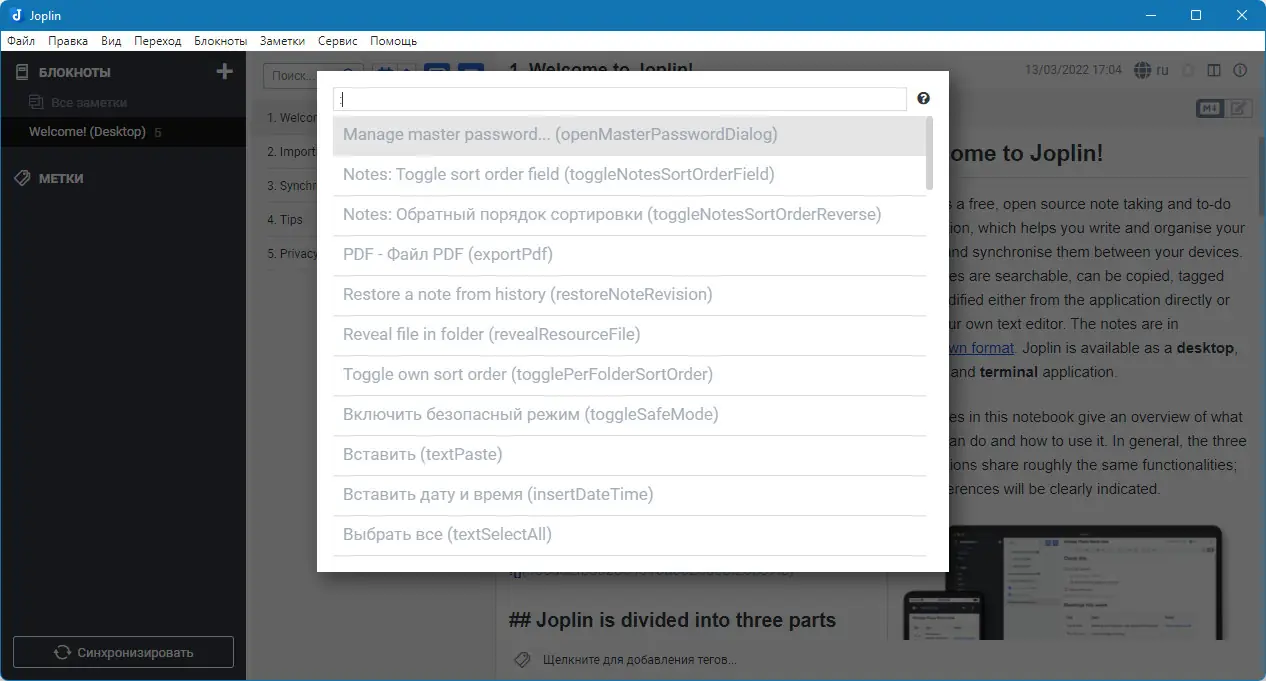The width and height of the screenshot is (1266, 681).
Task: Open note properties info icon
Action: [x=1241, y=71]
